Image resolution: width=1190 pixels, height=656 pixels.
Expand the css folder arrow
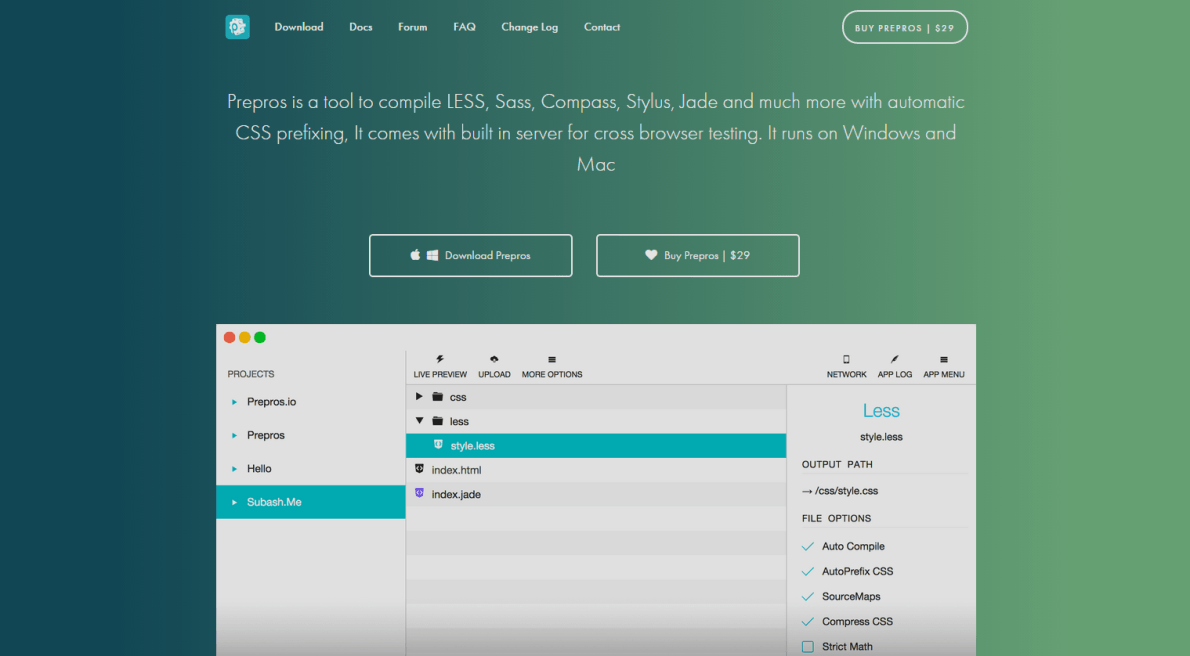coord(419,396)
